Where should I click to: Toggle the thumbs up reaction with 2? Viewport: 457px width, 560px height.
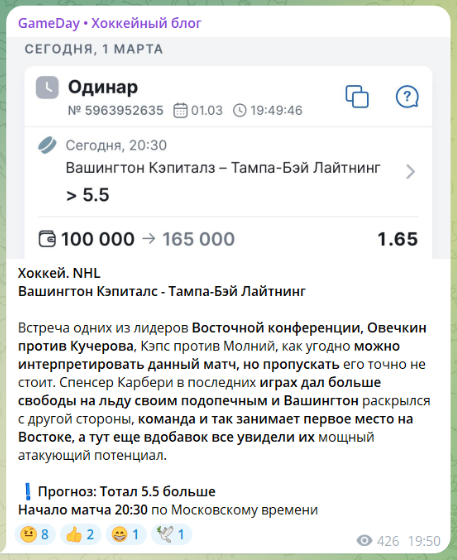pos(80,534)
